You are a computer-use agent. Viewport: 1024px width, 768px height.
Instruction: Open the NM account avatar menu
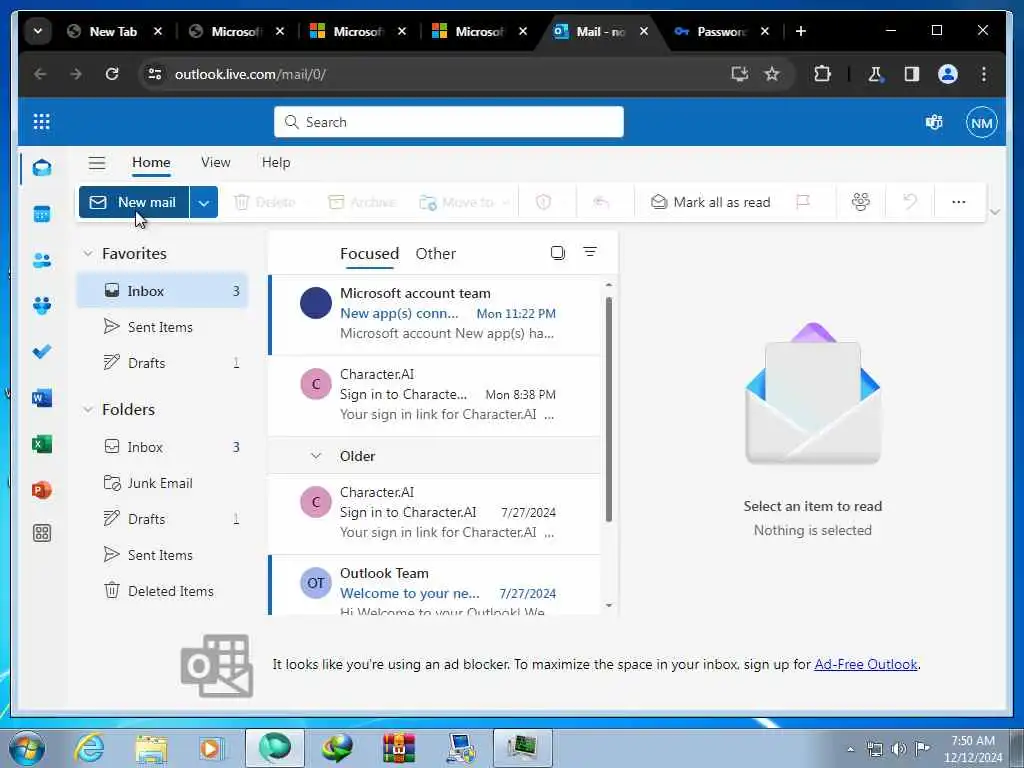point(982,123)
